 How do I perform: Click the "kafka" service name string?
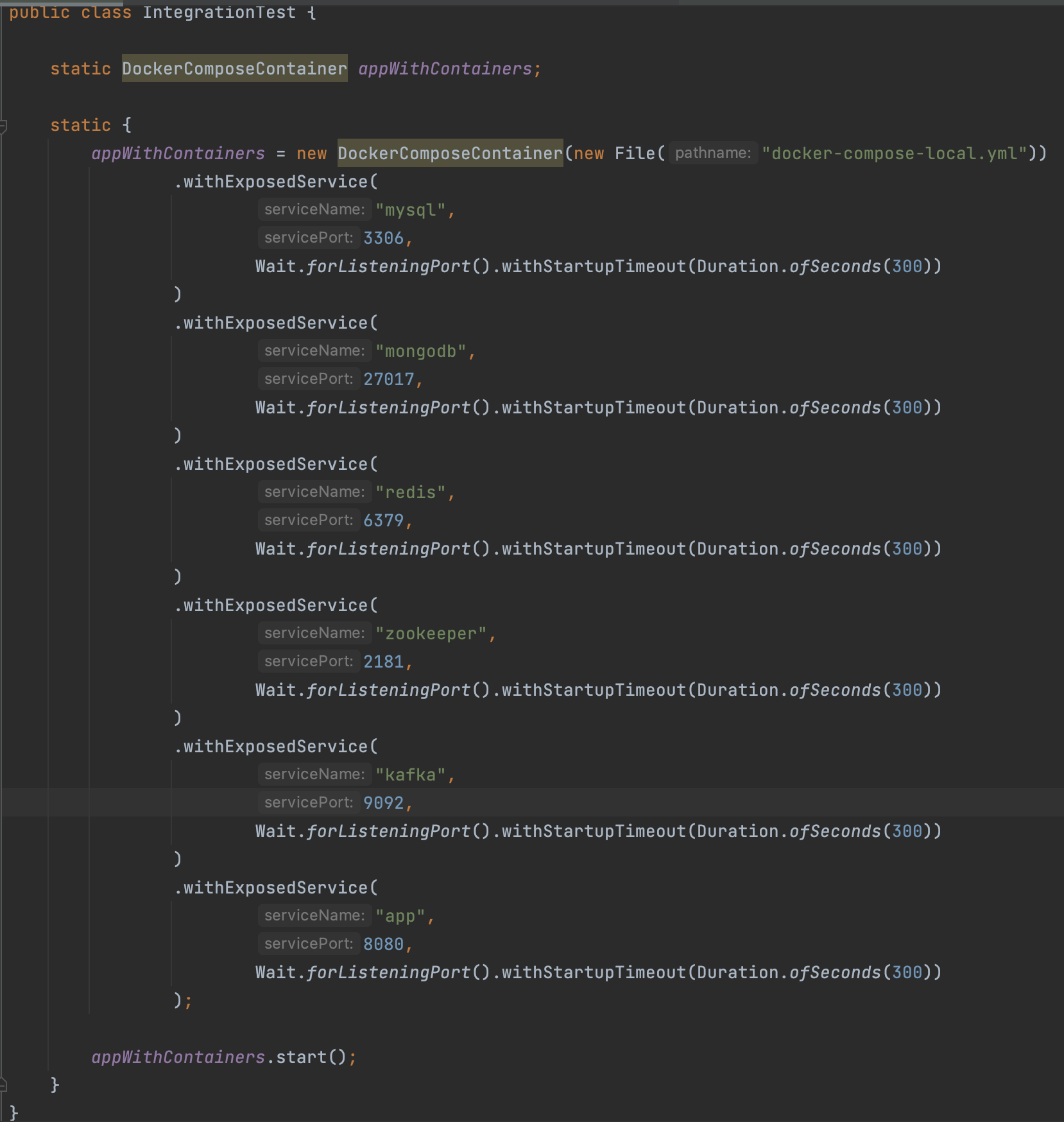tap(411, 775)
